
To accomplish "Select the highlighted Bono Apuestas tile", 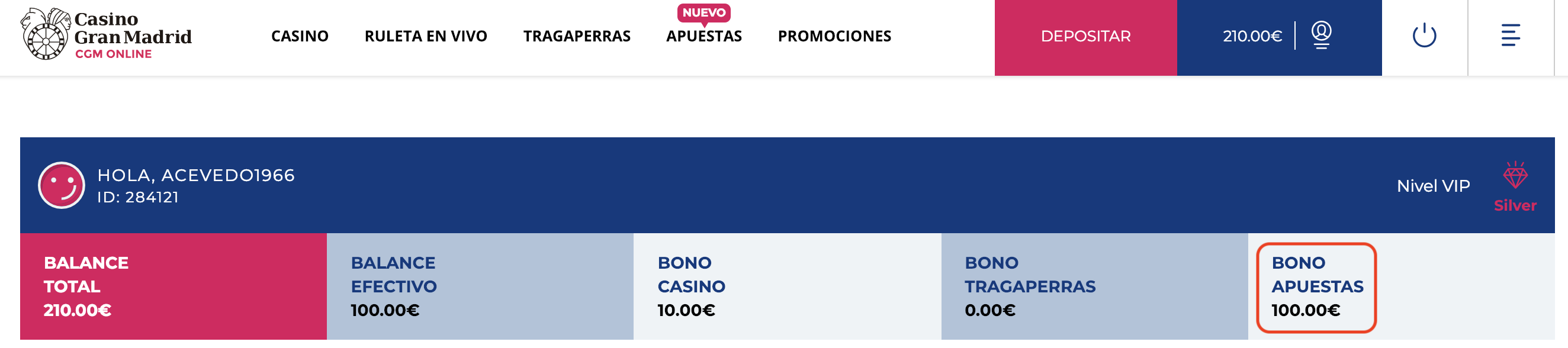I will [1316, 287].
